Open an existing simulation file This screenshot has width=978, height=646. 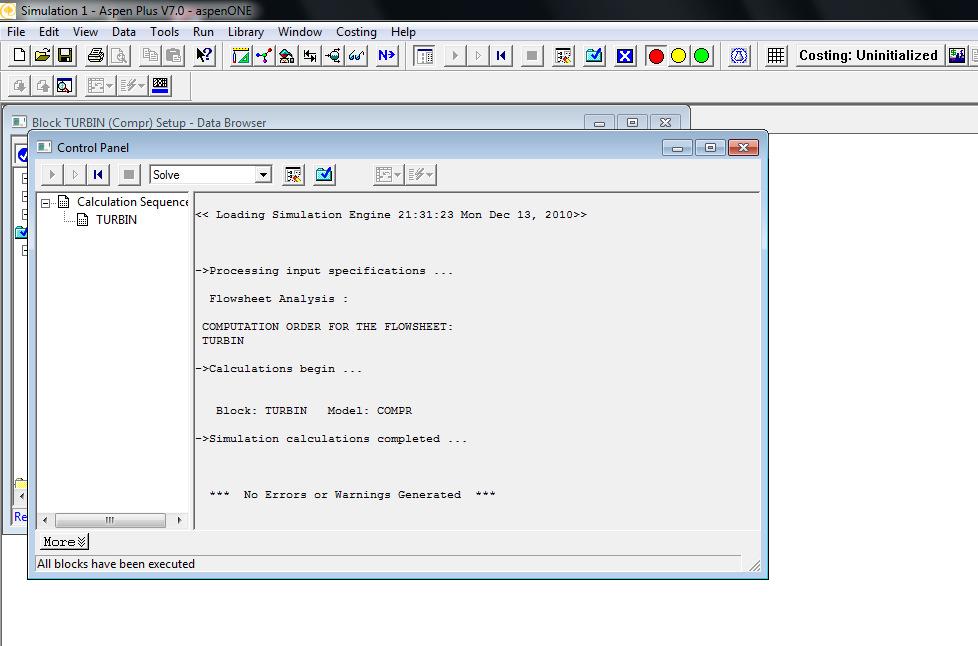[x=42, y=55]
